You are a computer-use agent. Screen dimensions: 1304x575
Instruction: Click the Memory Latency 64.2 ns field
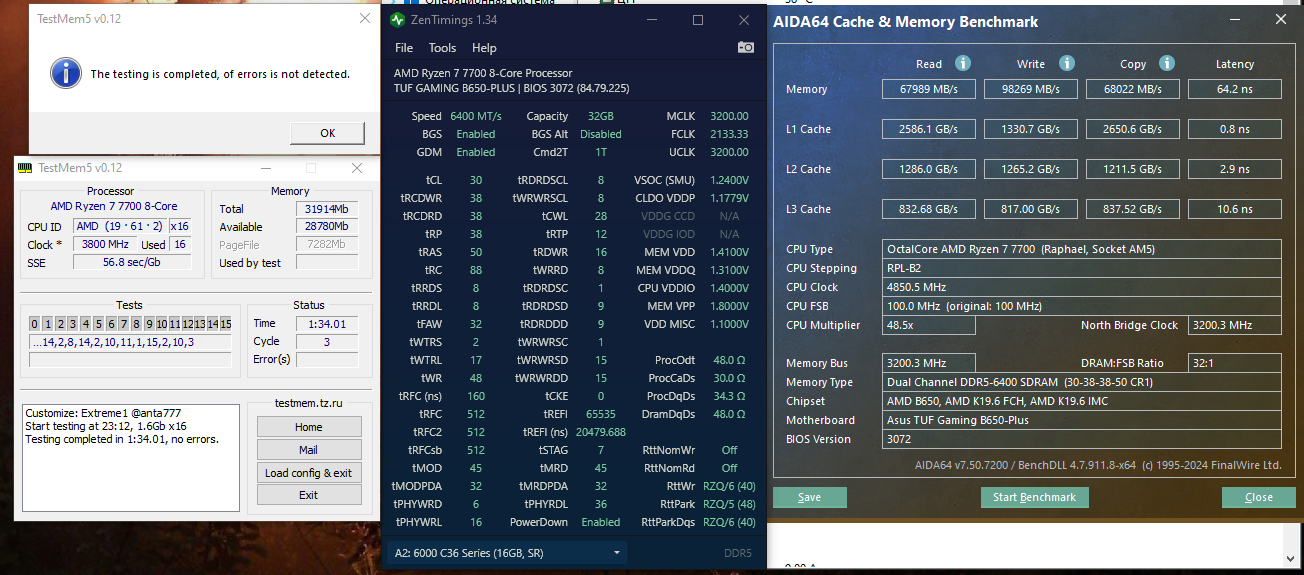click(x=1235, y=89)
